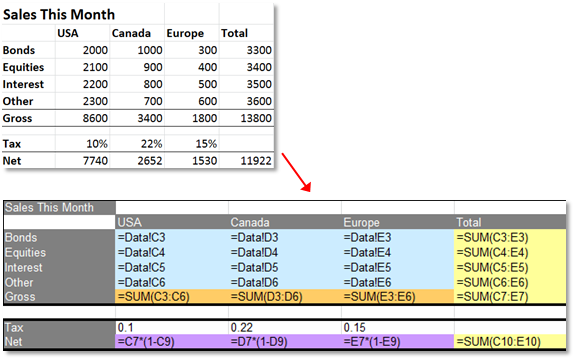The image size is (575, 360).
Task: Click the Equities total value 3400
Action: click(x=259, y=67)
